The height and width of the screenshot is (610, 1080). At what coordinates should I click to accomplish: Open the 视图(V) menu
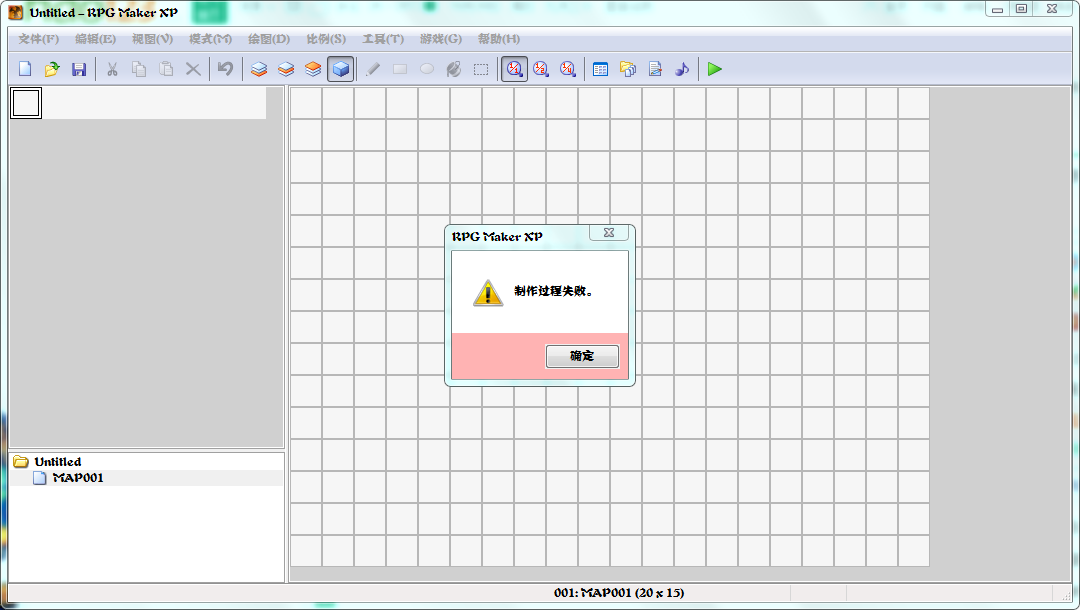point(153,39)
